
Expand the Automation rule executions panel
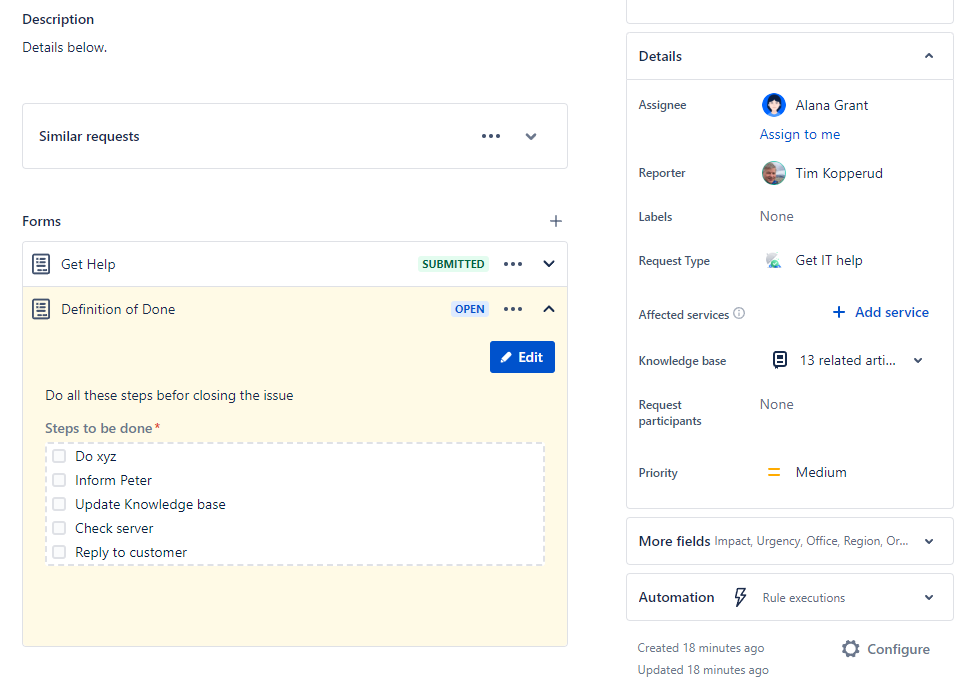[929, 597]
